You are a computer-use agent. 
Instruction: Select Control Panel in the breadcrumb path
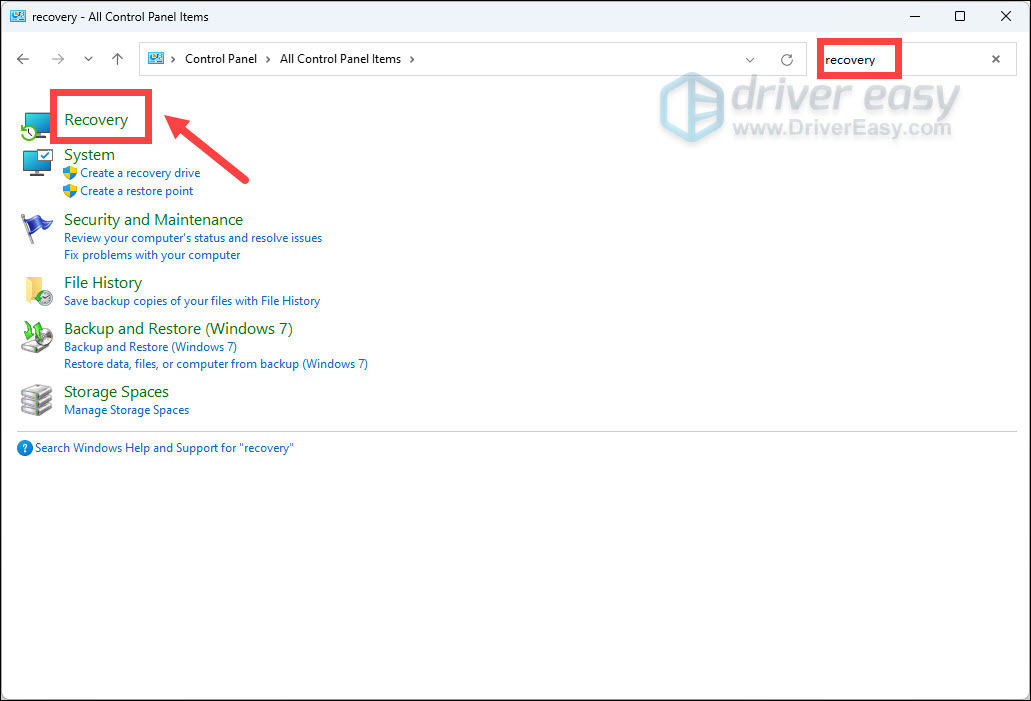221,59
